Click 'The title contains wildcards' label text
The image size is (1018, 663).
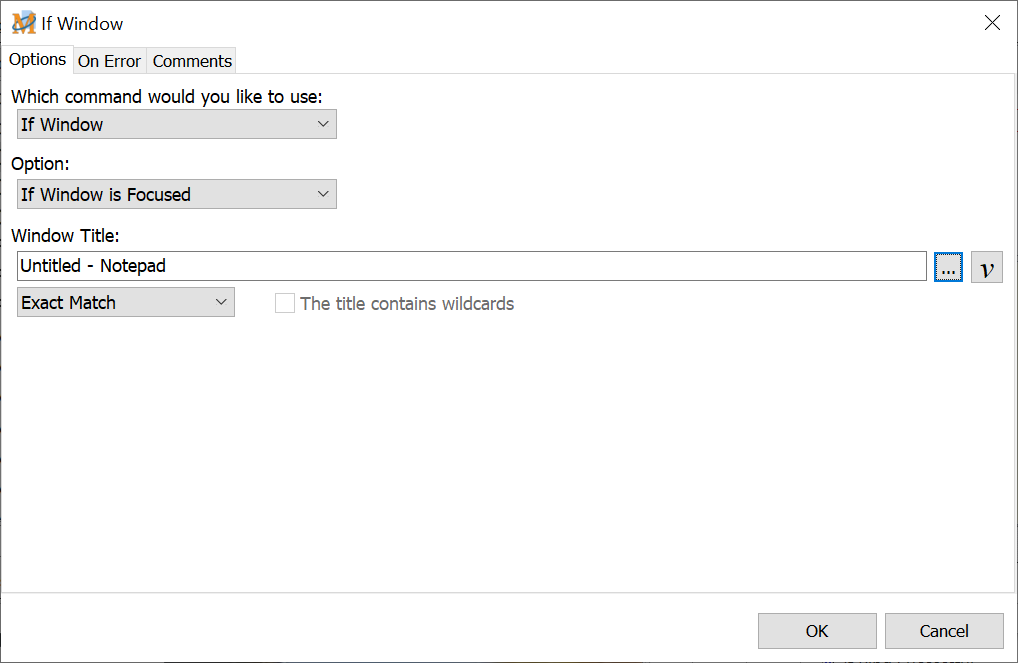(407, 303)
